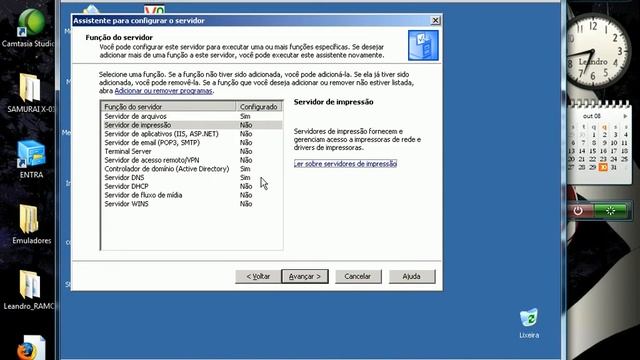Screen dimensions: 640x360
Task: Select the Servidor DNS row
Action: pos(191,178)
